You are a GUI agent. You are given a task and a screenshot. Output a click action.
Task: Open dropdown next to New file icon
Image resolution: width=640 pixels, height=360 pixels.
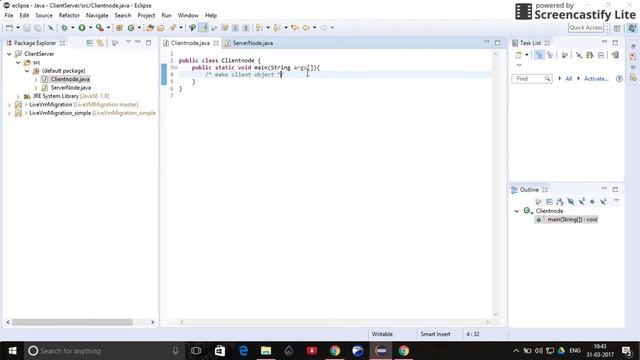point(18,28)
